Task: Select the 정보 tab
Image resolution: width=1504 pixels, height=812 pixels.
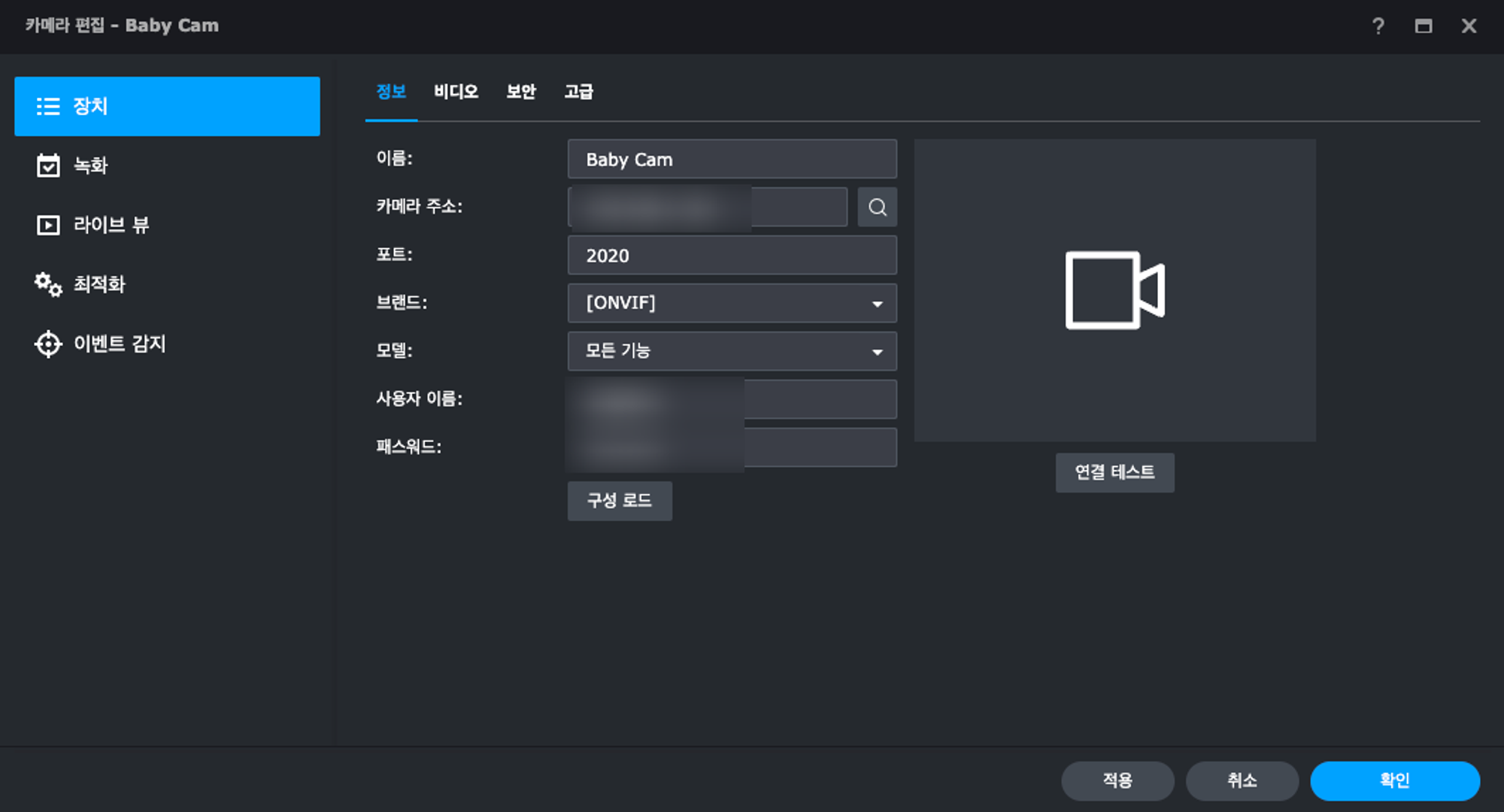Action: 391,92
